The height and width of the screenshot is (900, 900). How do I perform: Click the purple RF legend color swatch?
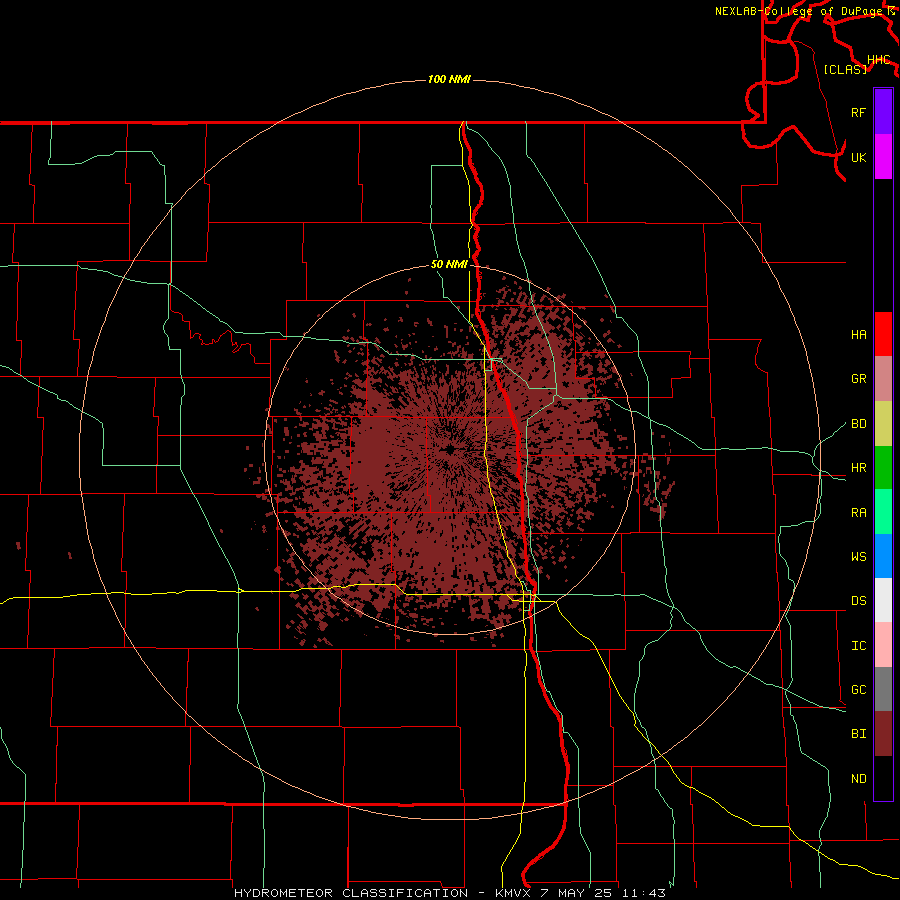pos(883,112)
